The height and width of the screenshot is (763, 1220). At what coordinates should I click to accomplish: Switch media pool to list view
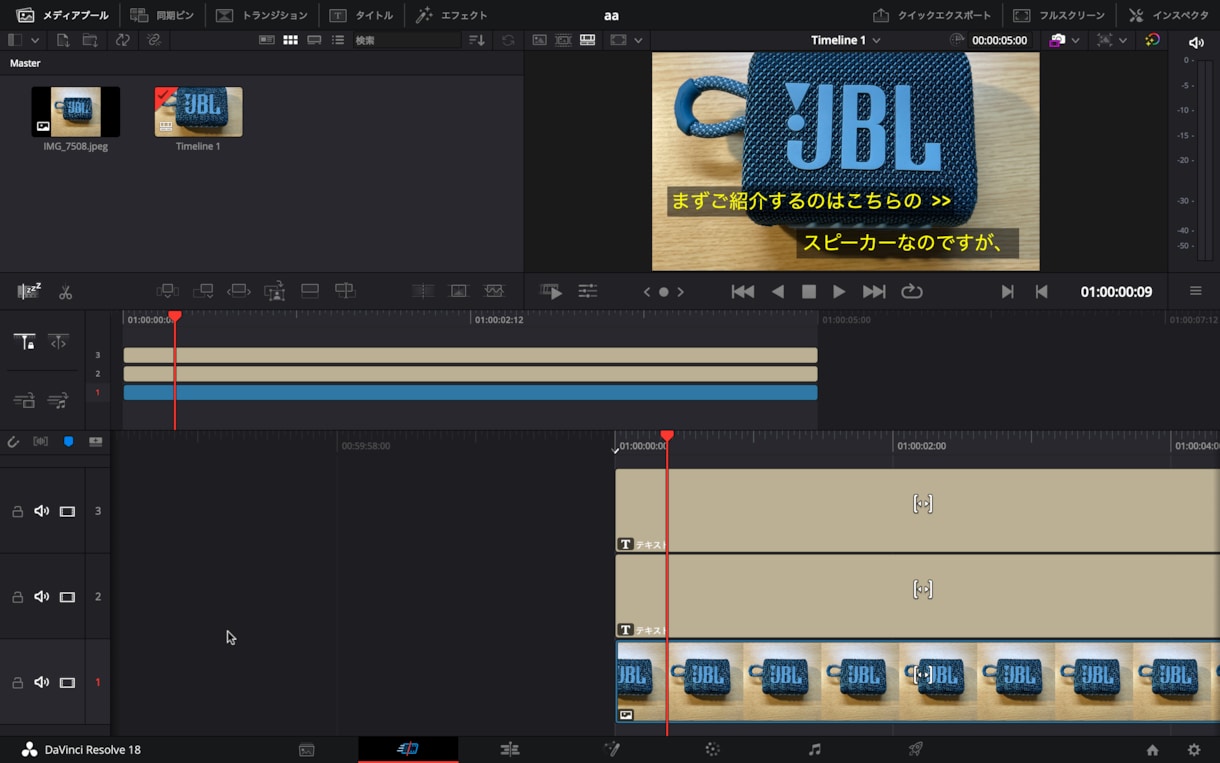point(338,40)
